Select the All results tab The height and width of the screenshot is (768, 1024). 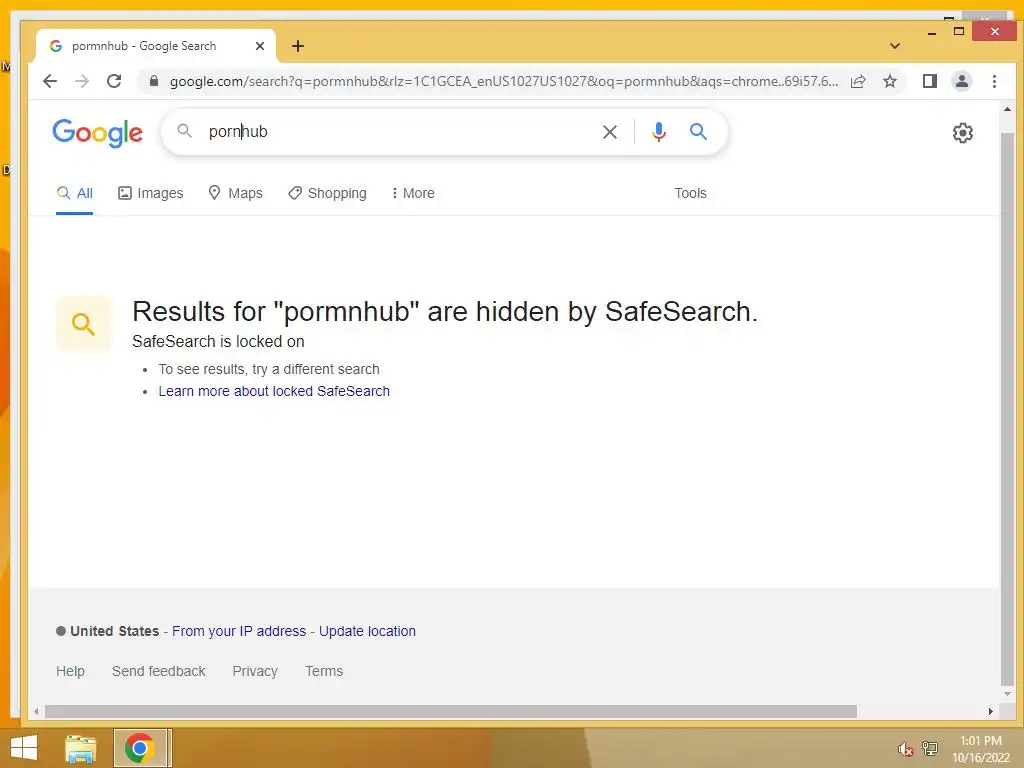[x=74, y=193]
